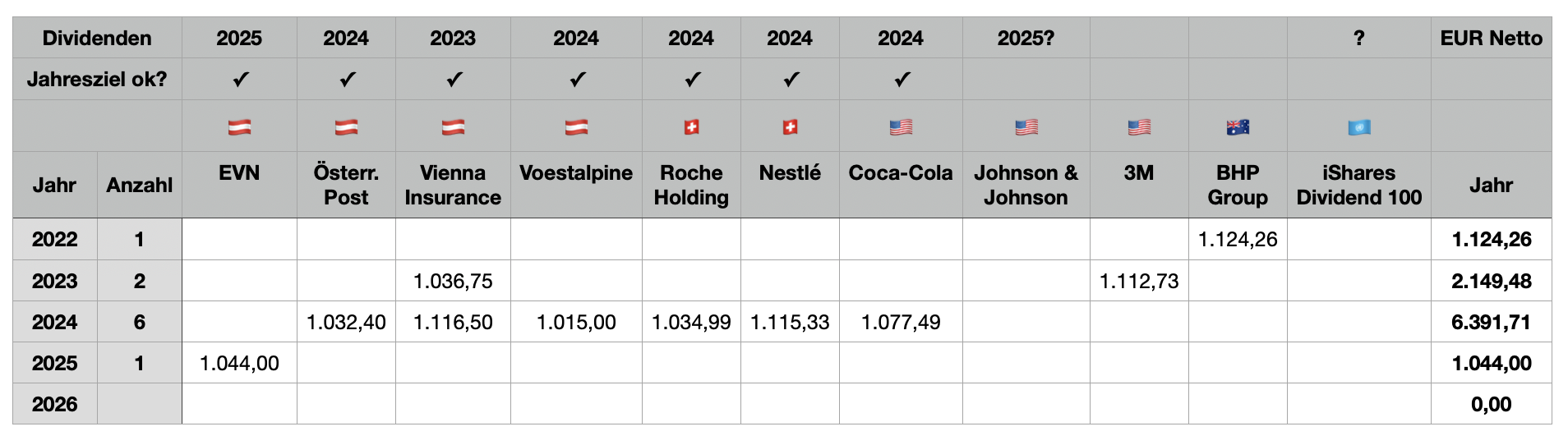Click the Austrian flag above EVN
The image size is (1568, 445).
pos(239,127)
